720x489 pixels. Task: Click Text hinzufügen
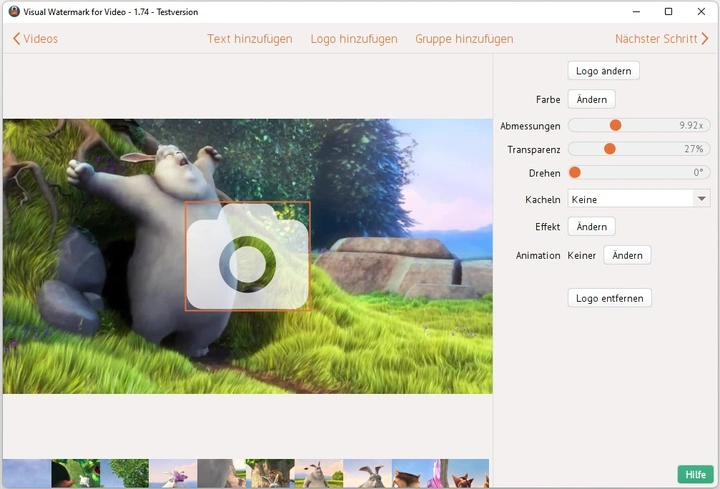[x=249, y=39]
